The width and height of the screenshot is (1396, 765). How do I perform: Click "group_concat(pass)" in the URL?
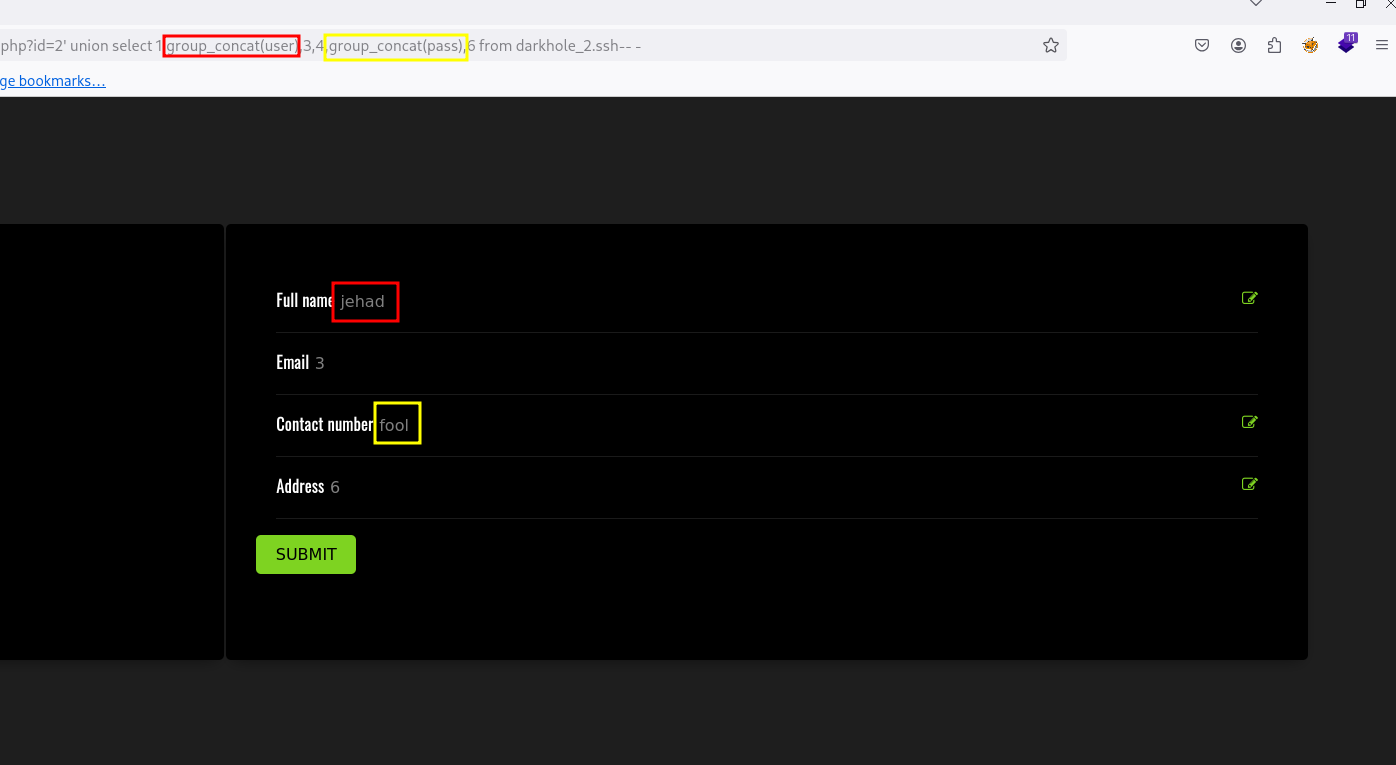pyautogui.click(x=396, y=46)
